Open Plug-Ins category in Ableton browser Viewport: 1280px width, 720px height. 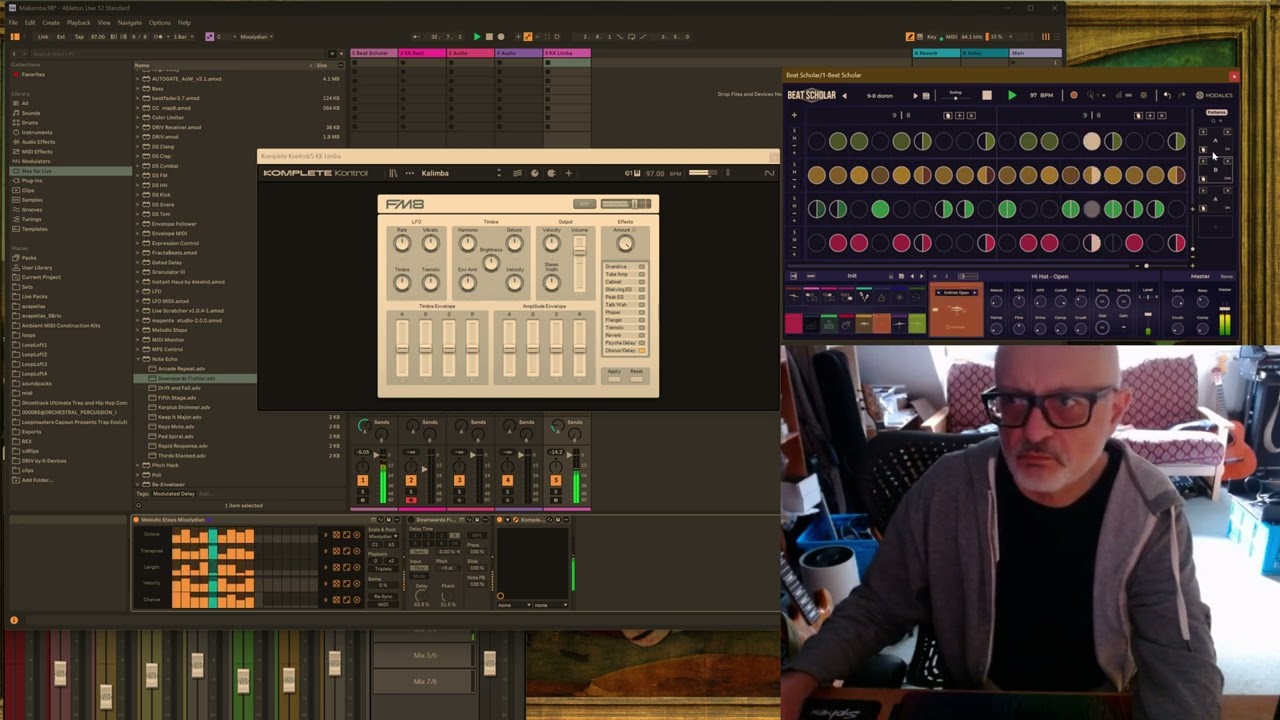pos(32,181)
